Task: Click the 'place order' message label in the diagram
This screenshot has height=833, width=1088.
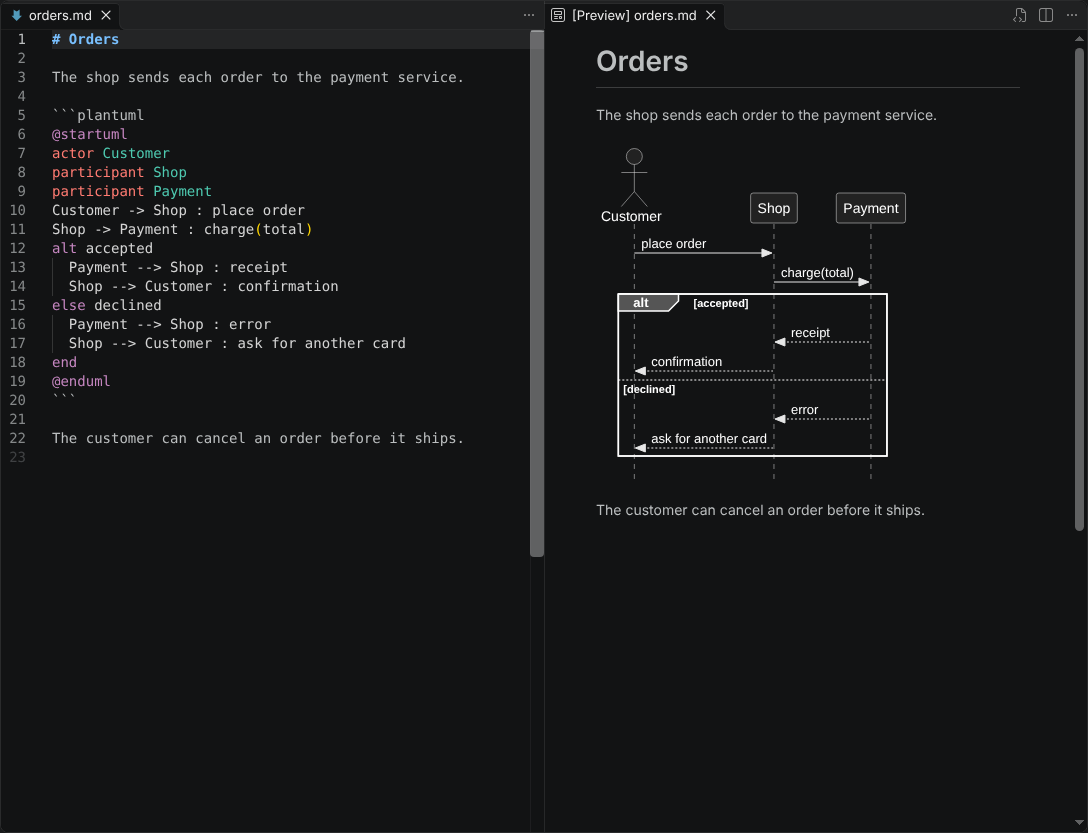Action: click(x=673, y=244)
